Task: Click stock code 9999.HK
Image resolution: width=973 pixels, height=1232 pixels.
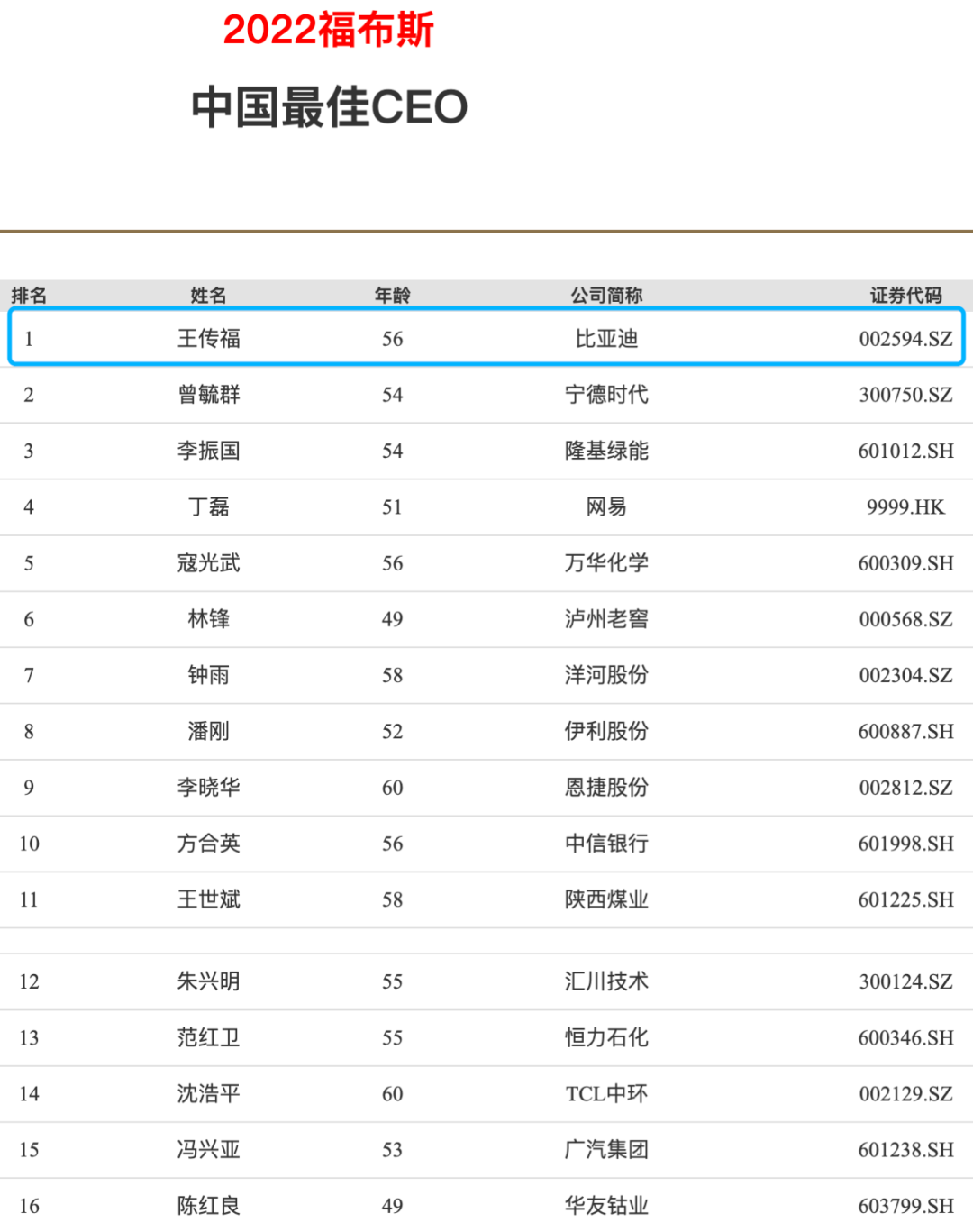Action: tap(905, 507)
